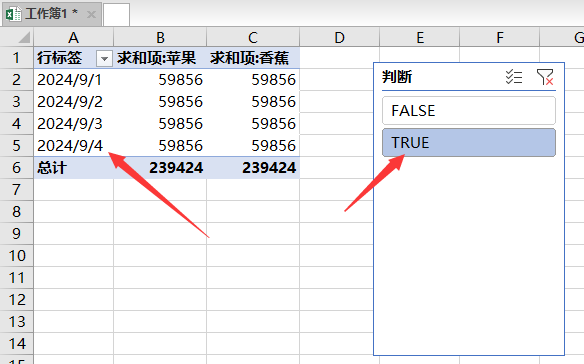Select column B header
Screen dimensions: 584x364
click(160, 37)
